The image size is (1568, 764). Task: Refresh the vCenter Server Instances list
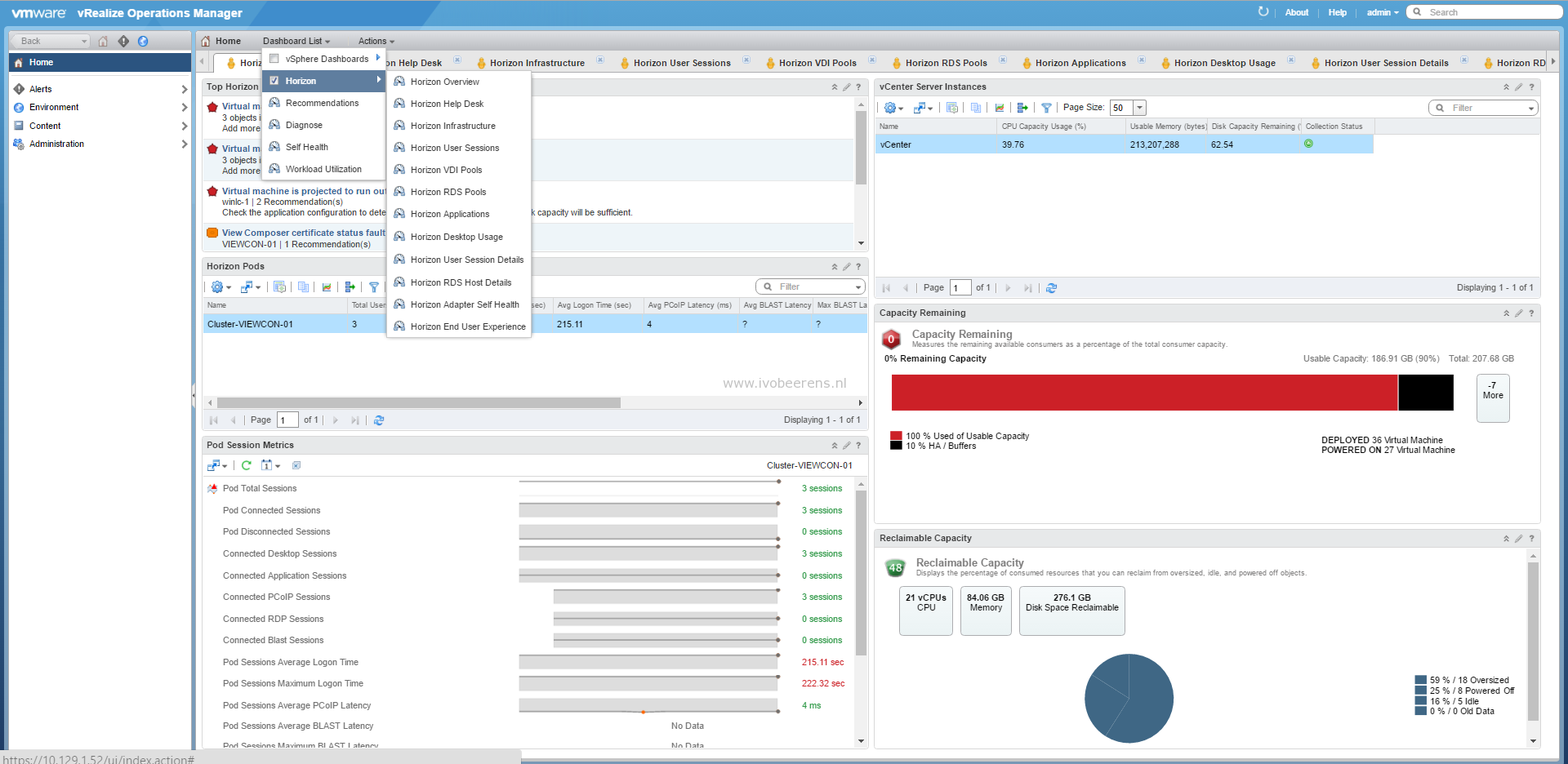click(x=1052, y=288)
